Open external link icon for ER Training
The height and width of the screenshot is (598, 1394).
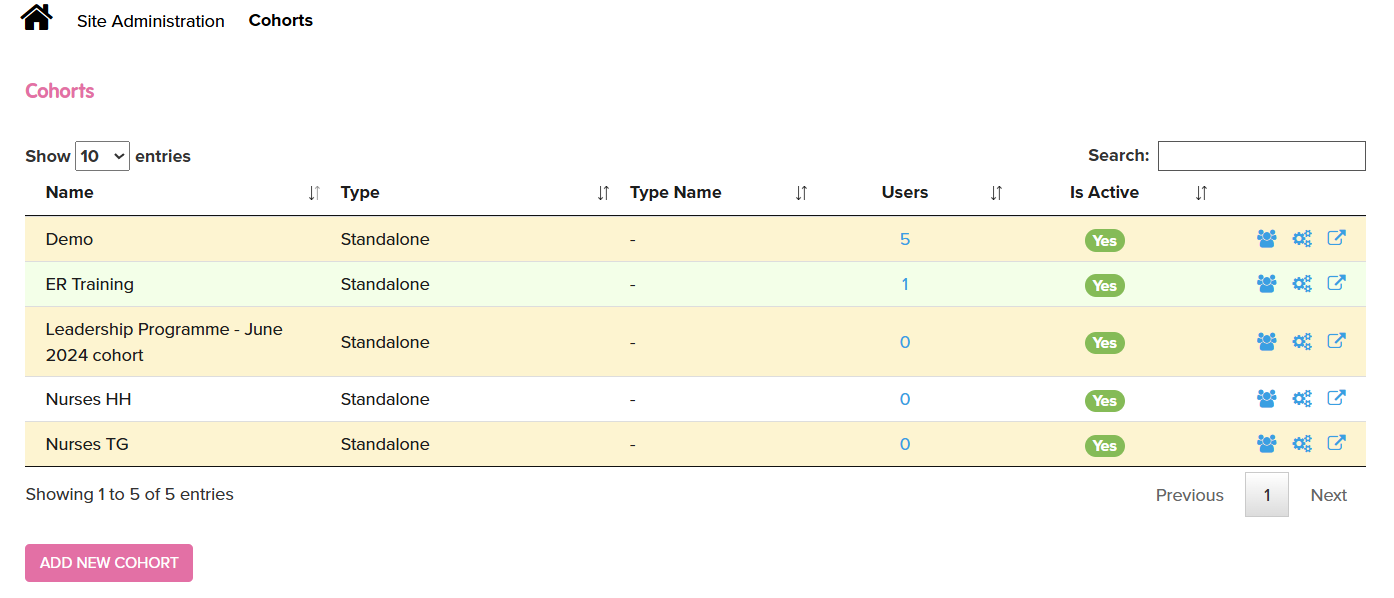pos(1336,283)
